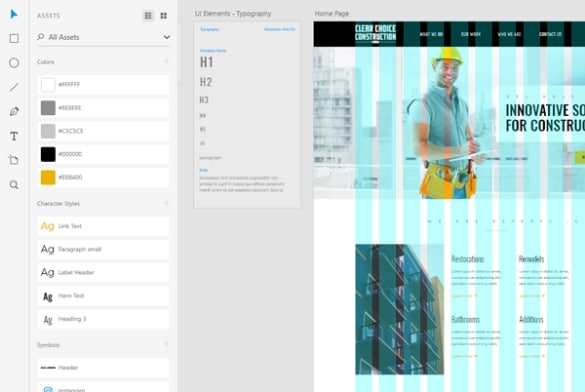Select the Instagram symbol in Assets

103,387
